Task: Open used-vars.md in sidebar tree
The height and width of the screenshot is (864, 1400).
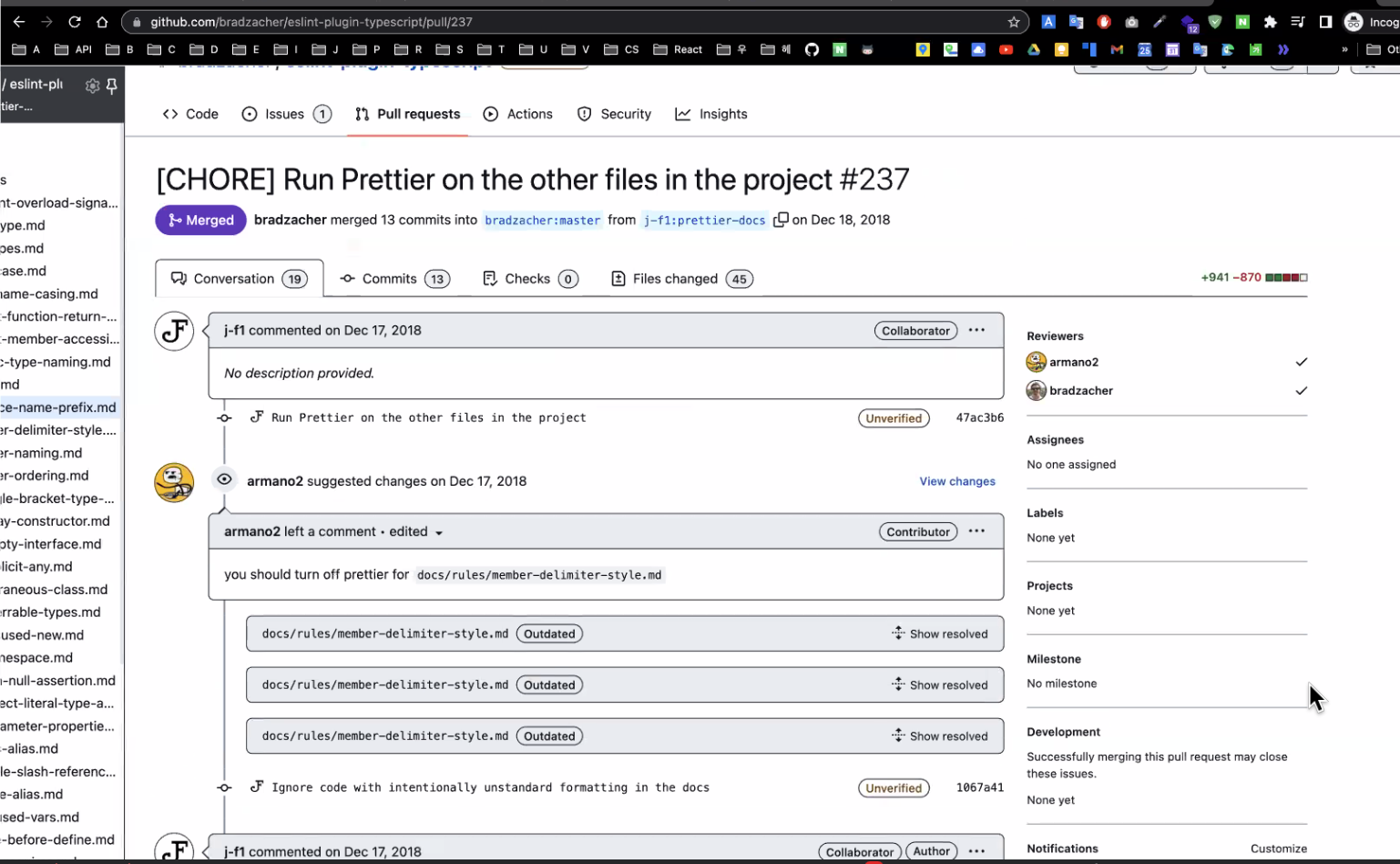Action: tap(42, 818)
